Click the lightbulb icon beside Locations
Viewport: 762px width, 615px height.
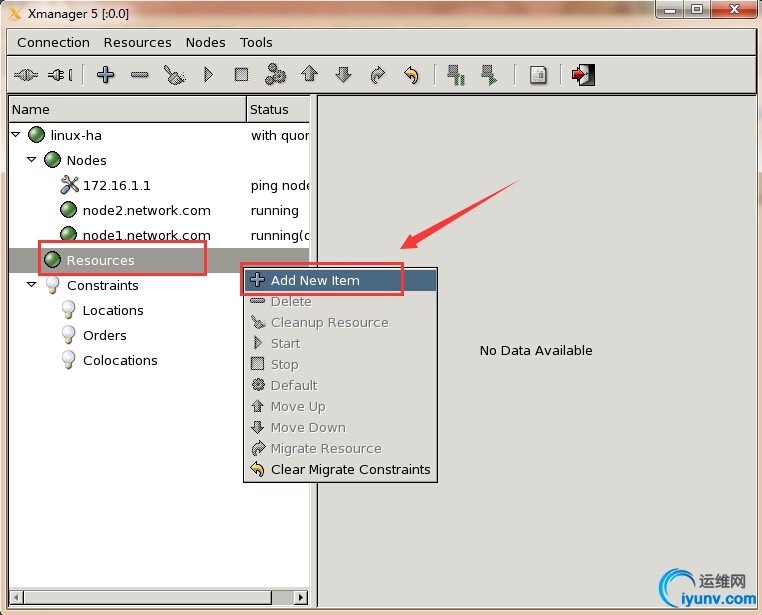click(69, 310)
